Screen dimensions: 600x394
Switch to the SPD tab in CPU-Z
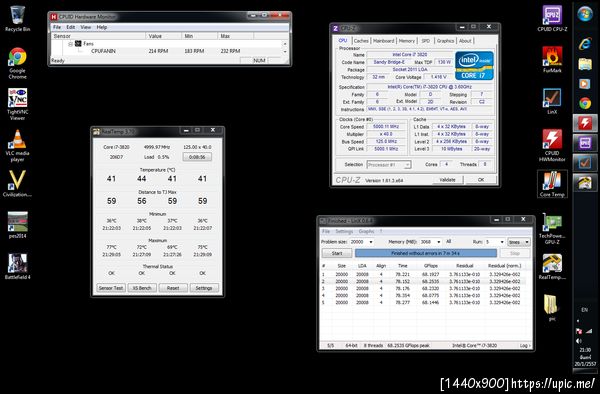[426, 41]
